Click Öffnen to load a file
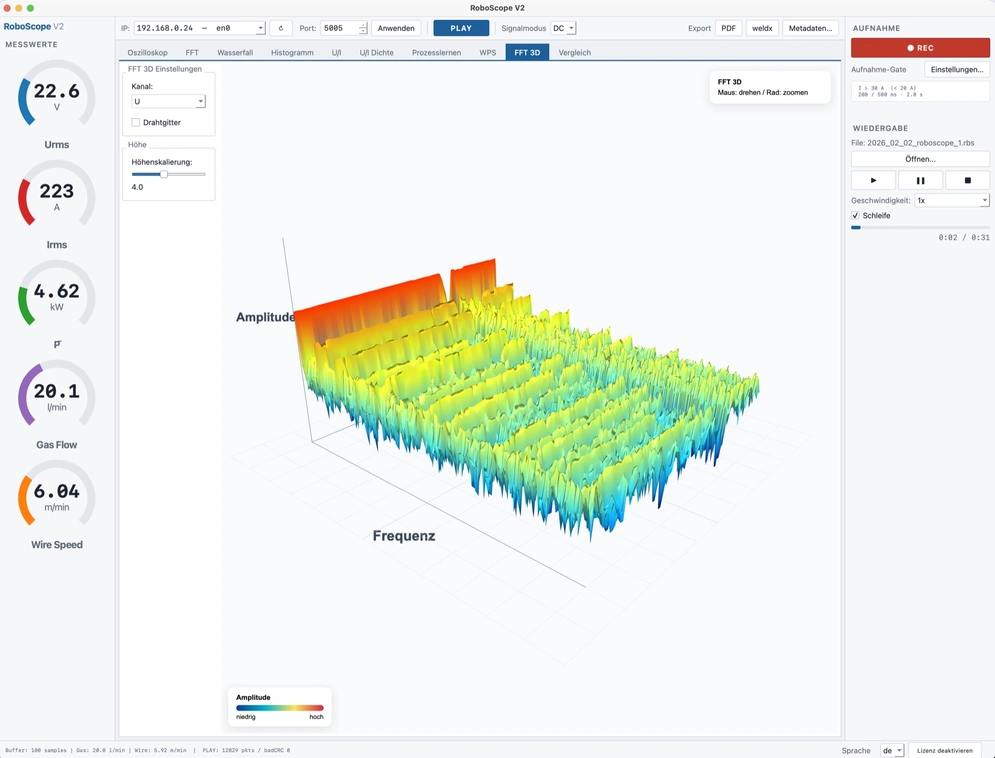The width and height of the screenshot is (995, 758). [920, 159]
